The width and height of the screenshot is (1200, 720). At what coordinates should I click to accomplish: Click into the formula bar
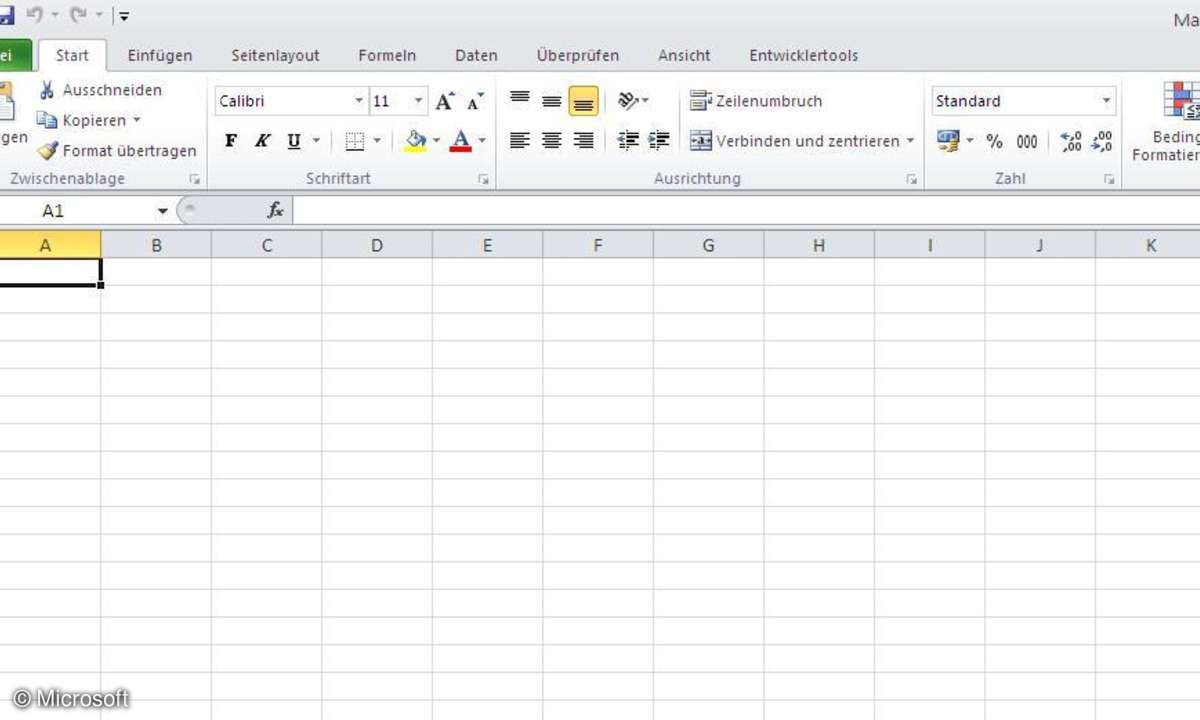click(x=747, y=210)
